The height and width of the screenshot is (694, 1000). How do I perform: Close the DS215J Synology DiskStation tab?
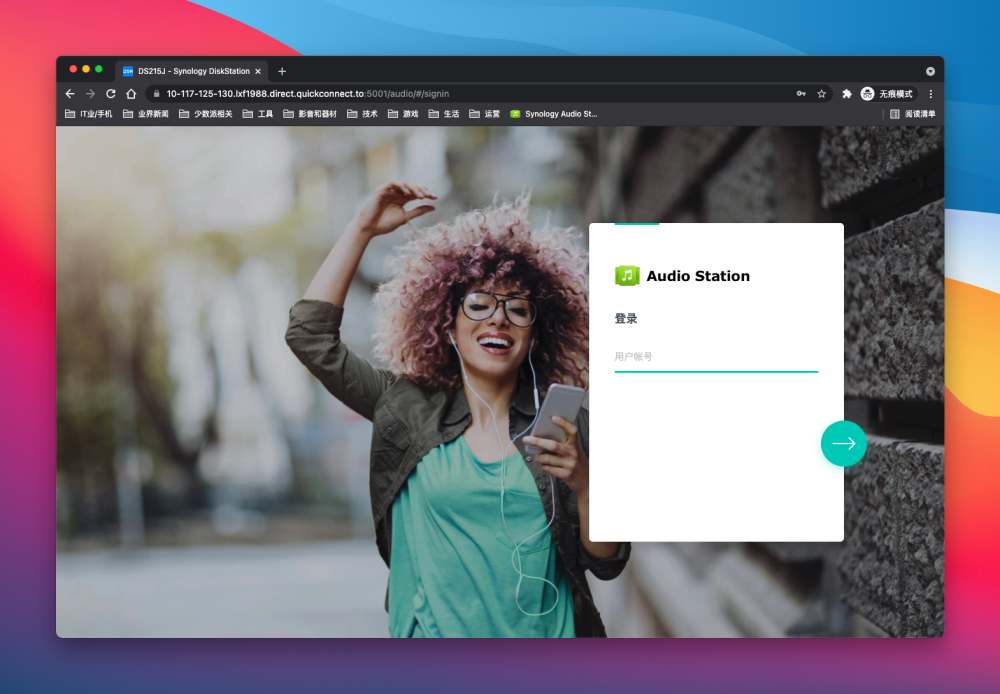pos(258,71)
